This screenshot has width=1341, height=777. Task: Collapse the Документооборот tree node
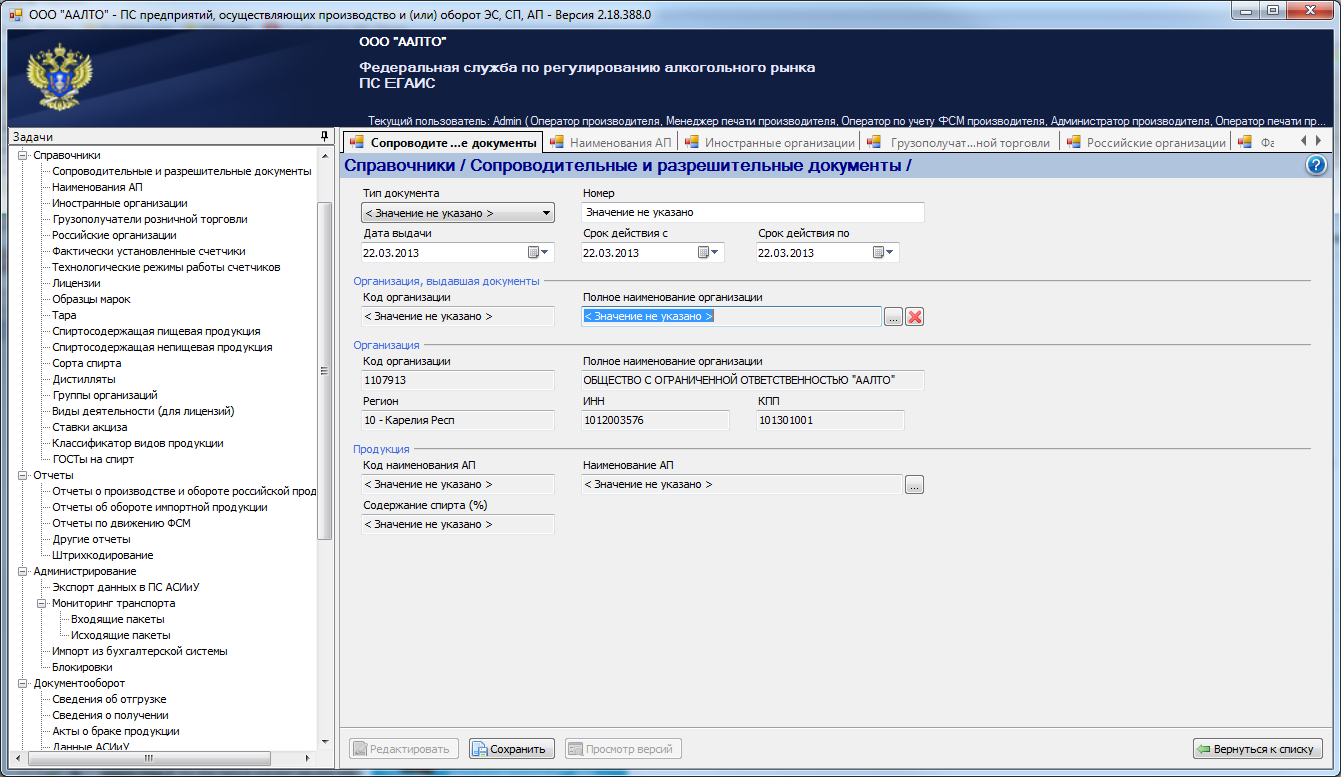tap(24, 683)
